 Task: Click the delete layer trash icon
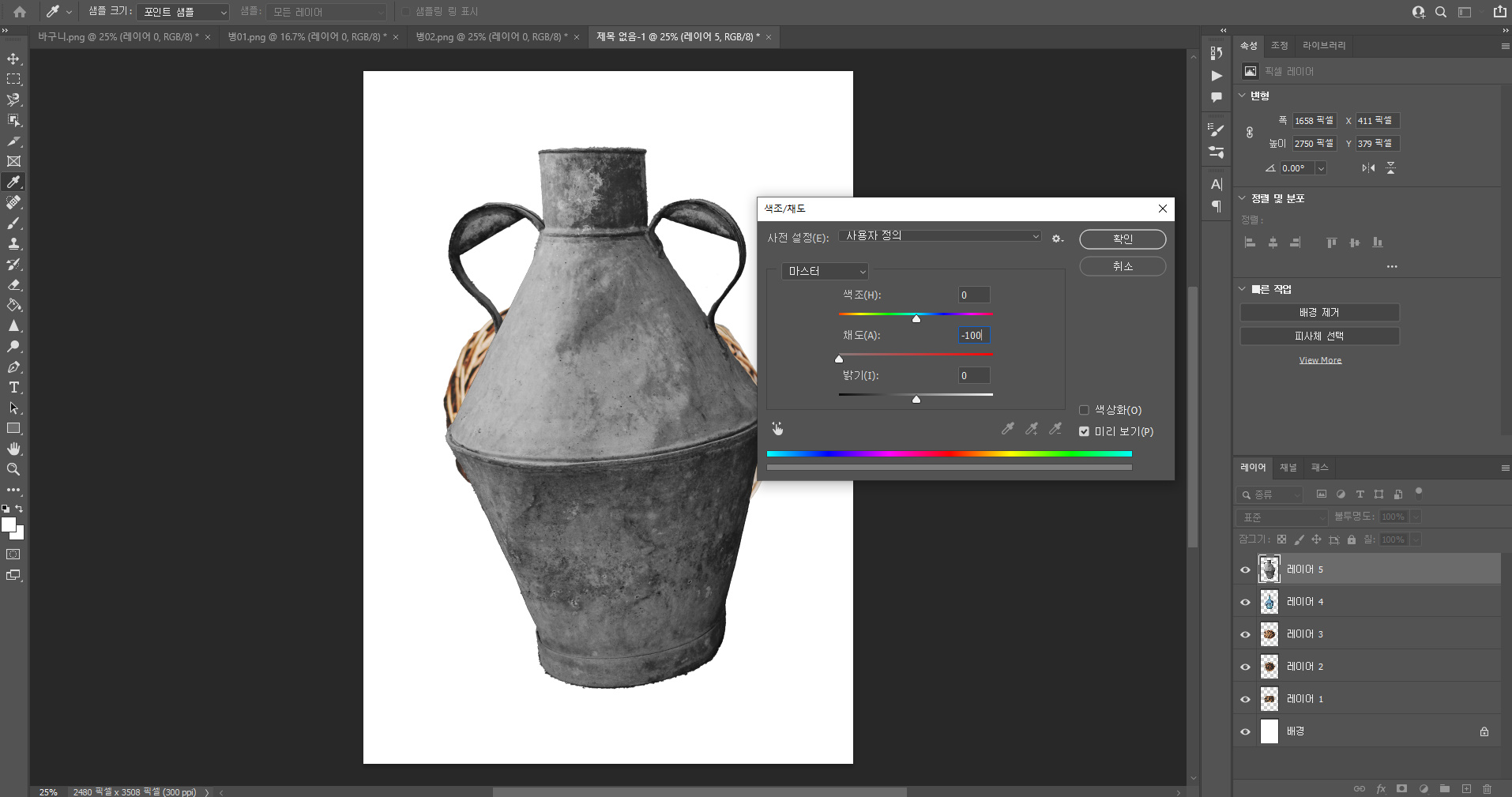[1488, 789]
